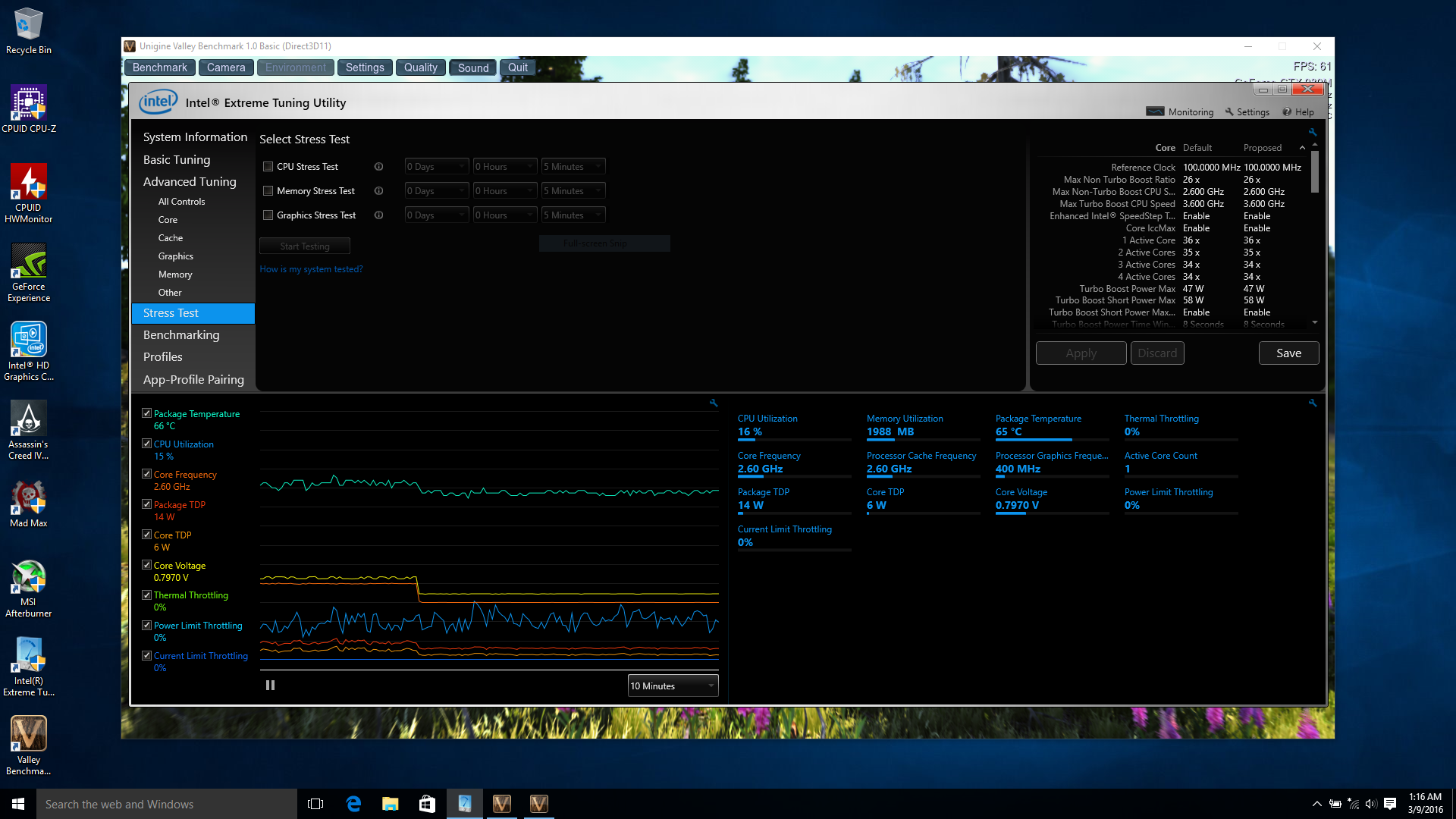The width and height of the screenshot is (1456, 819).
Task: Pause the monitoring graph
Action: tap(270, 686)
